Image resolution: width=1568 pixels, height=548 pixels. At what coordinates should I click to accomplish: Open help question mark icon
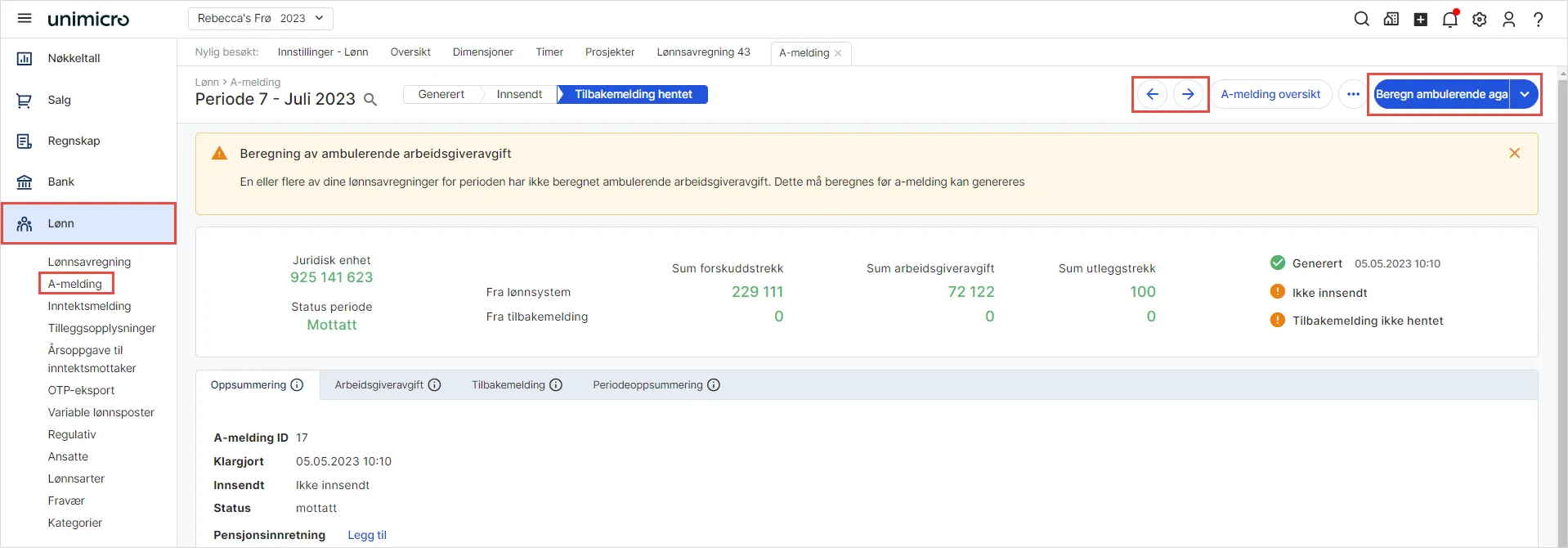tap(1538, 19)
